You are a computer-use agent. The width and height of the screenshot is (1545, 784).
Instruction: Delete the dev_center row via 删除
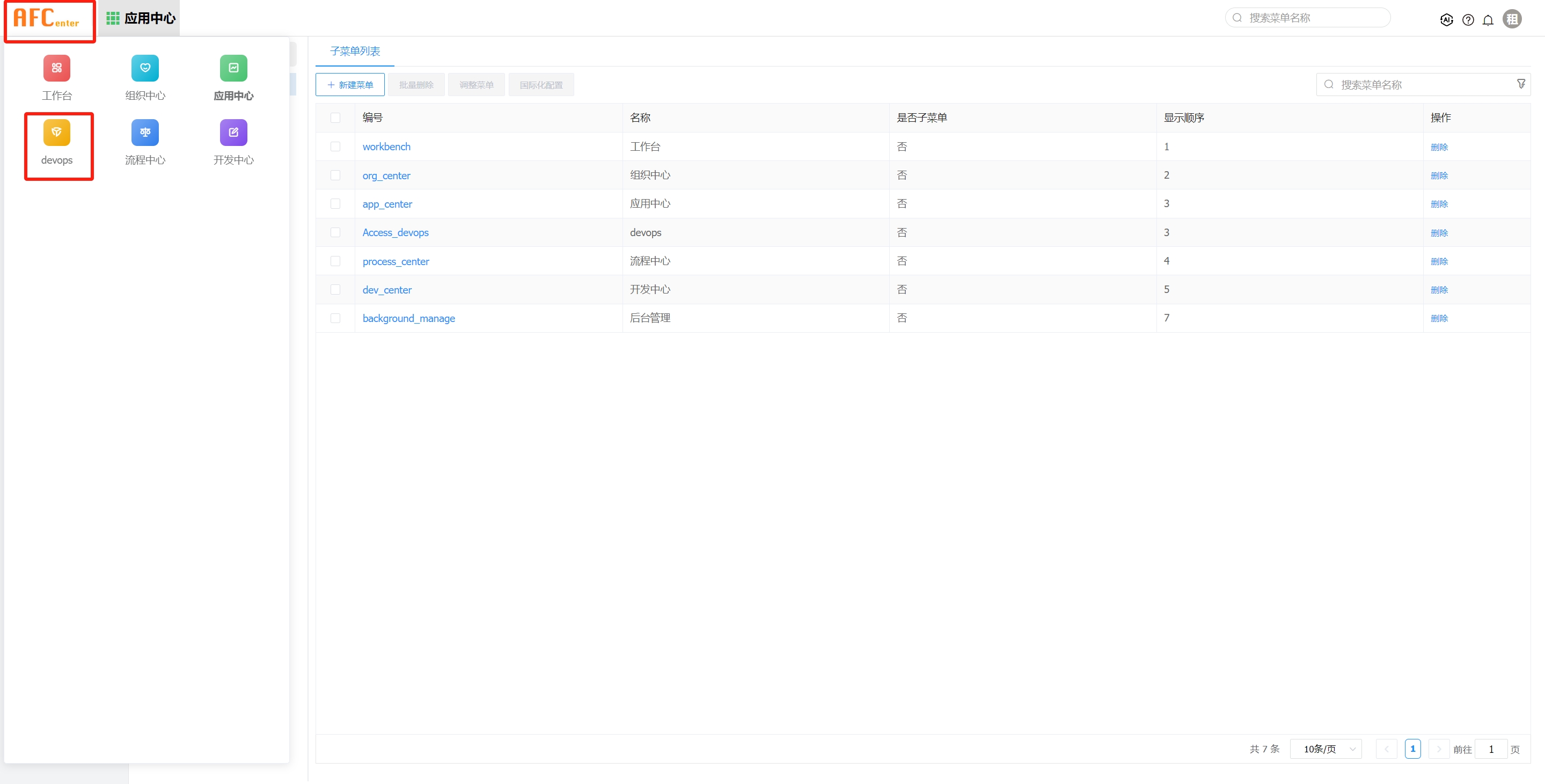1439,290
